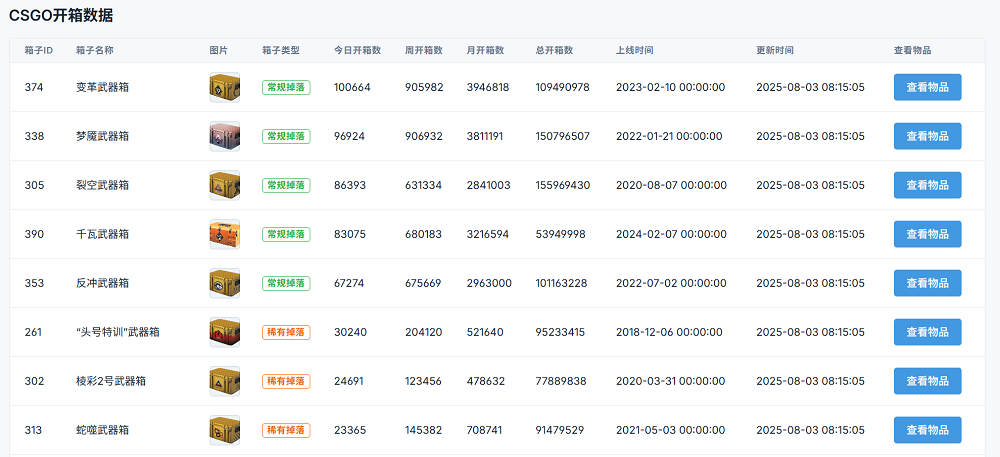1000x457 pixels.
Task: Click launch date 2022-07-02 00:00:00
Action: [671, 283]
